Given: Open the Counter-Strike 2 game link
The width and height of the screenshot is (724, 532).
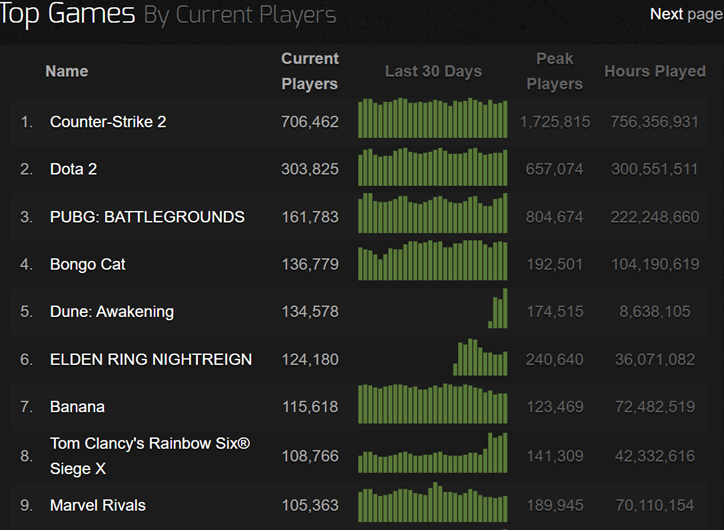Looking at the screenshot, I should point(108,122).
